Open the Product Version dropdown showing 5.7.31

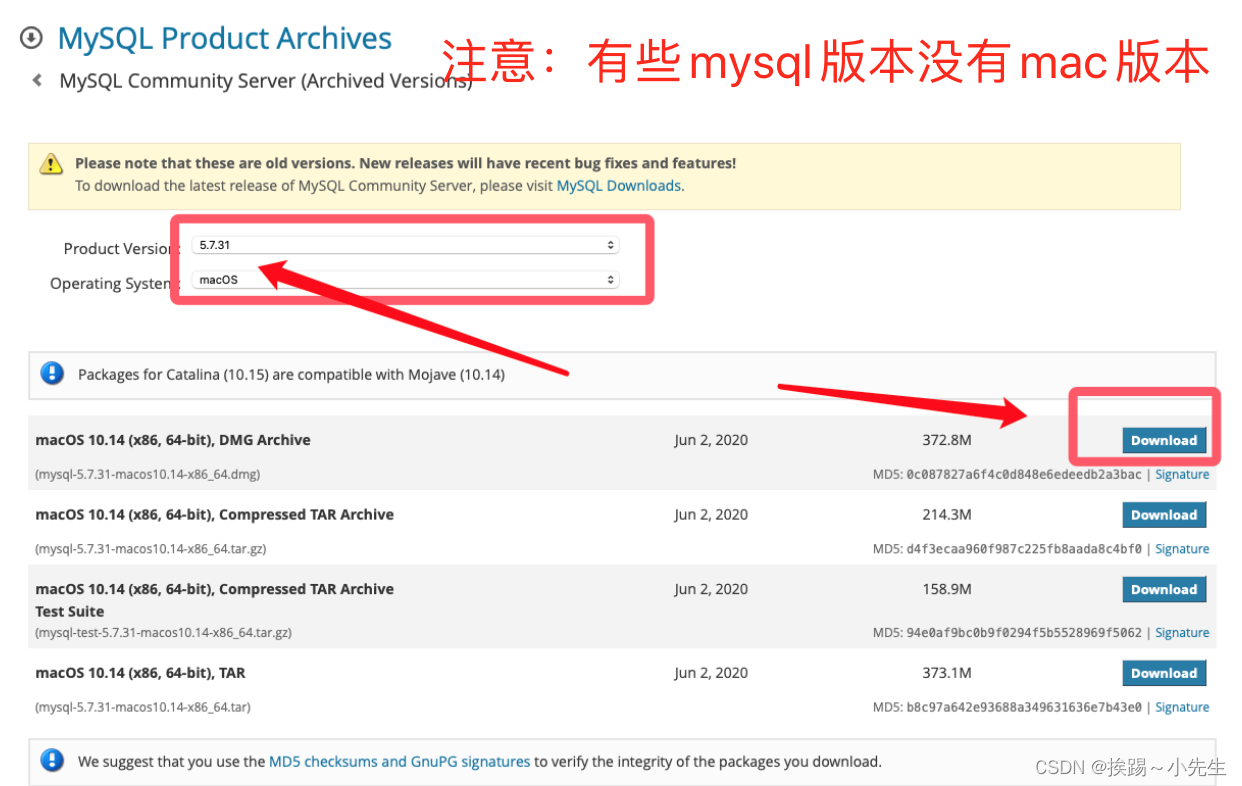pyautogui.click(x=406, y=245)
